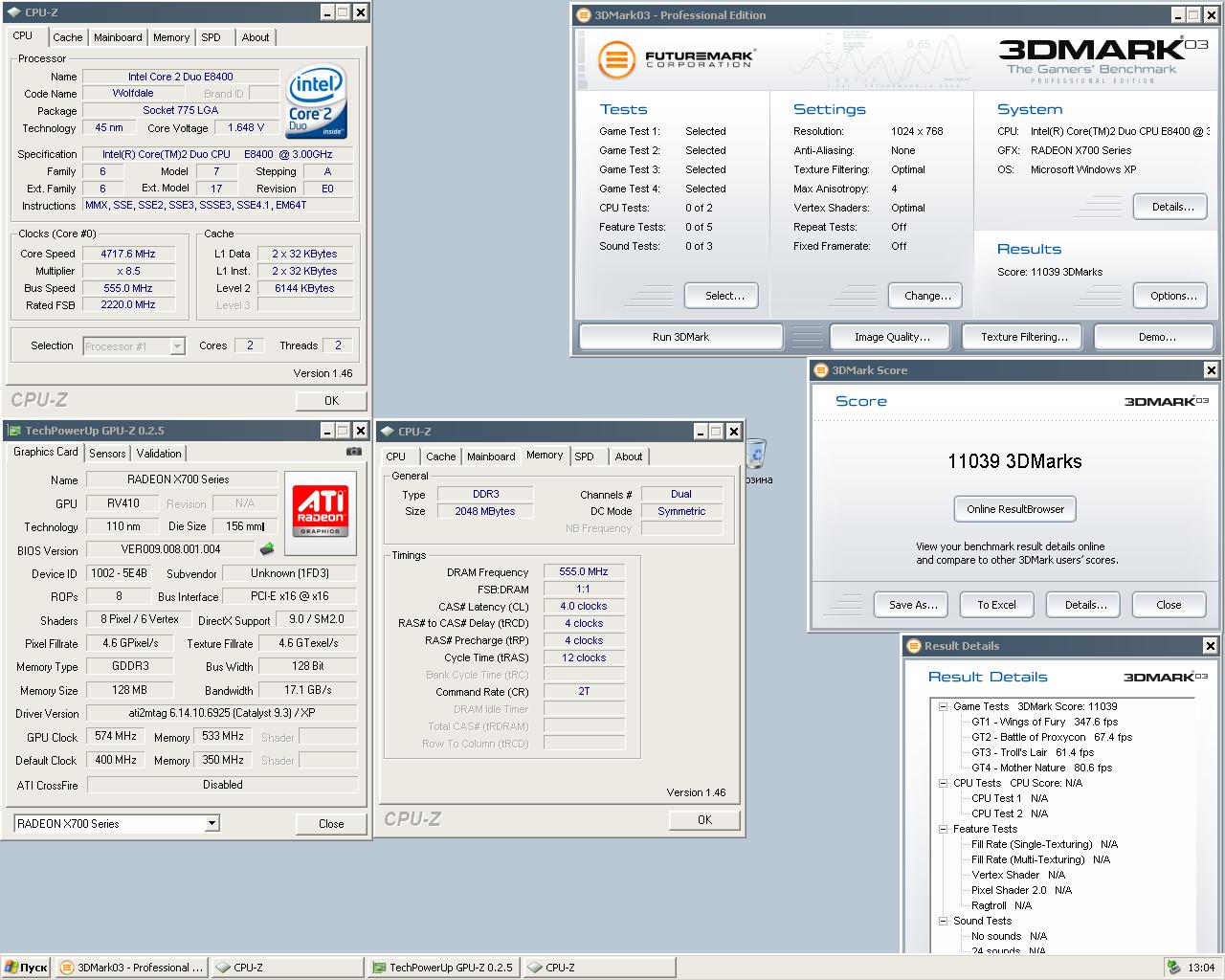1225x980 pixels.
Task: Select Ragtroll N/A result row
Action: [1001, 905]
